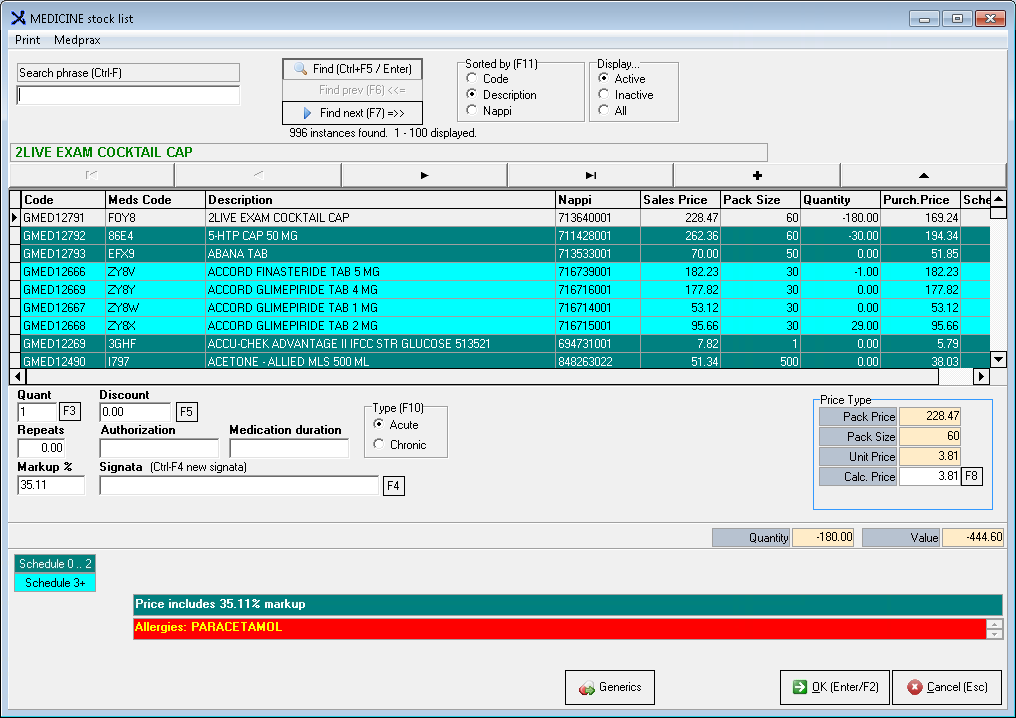Click the Search phrase input field
Viewport: 1016px width, 718px height.
coord(129,96)
